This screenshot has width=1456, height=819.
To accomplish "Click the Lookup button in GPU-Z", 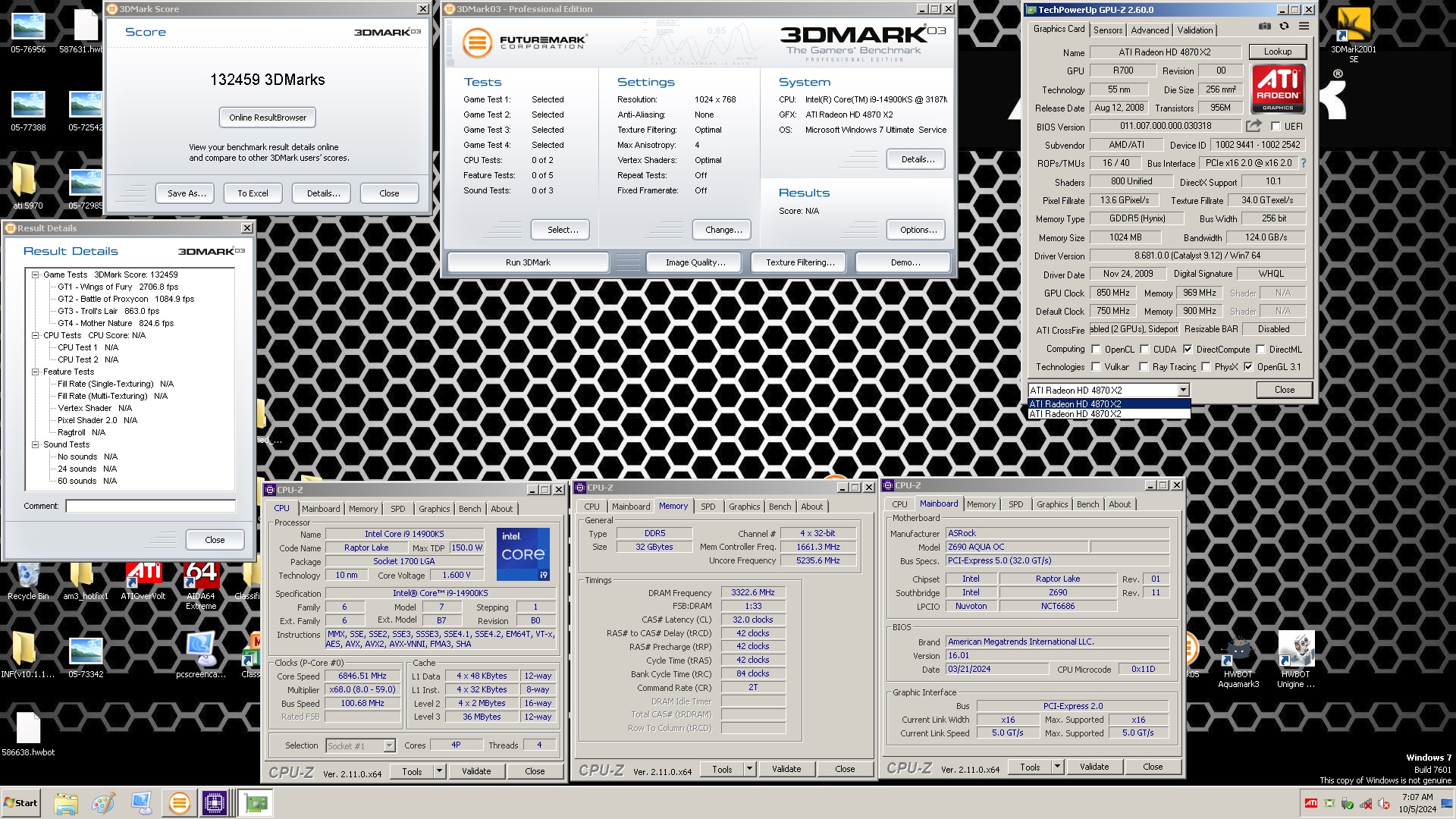I will pos(1278,52).
